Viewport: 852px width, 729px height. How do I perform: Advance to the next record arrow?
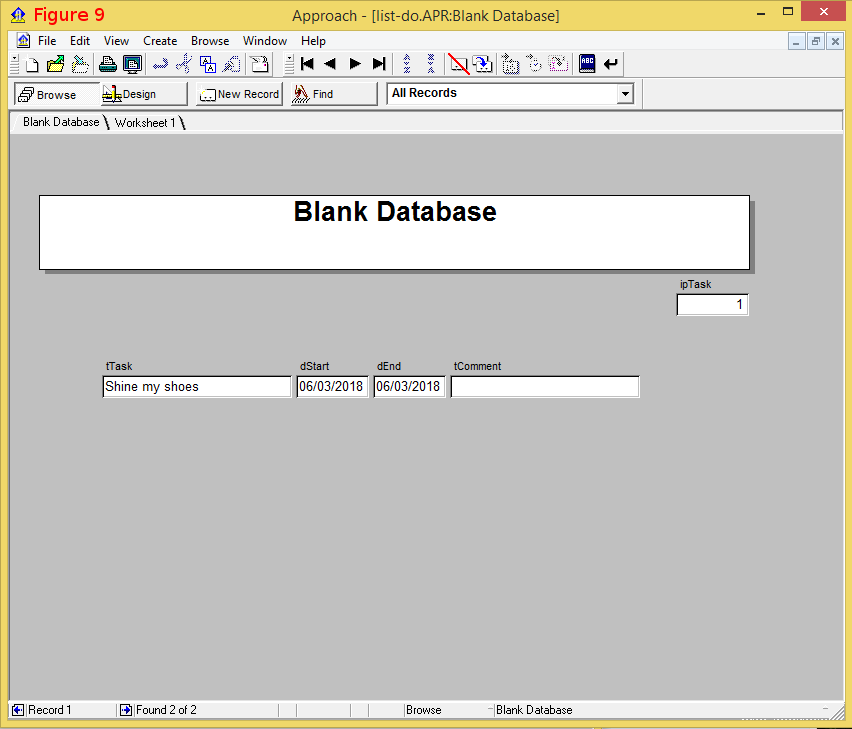355,63
